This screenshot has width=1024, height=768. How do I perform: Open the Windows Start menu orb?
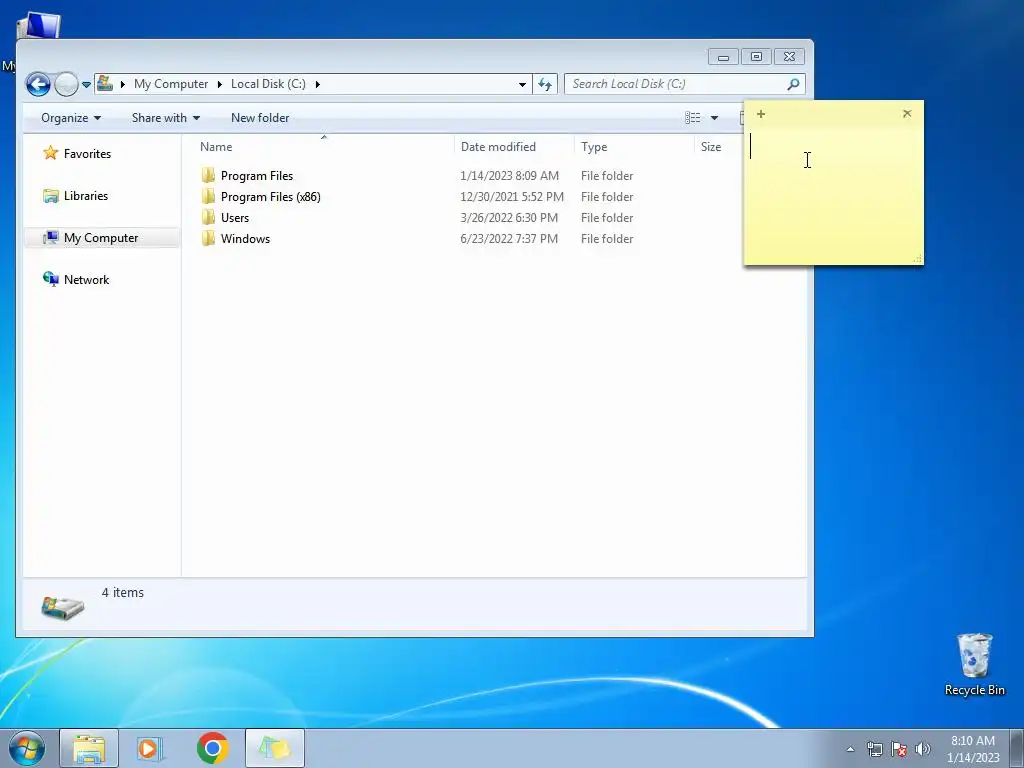[27, 748]
